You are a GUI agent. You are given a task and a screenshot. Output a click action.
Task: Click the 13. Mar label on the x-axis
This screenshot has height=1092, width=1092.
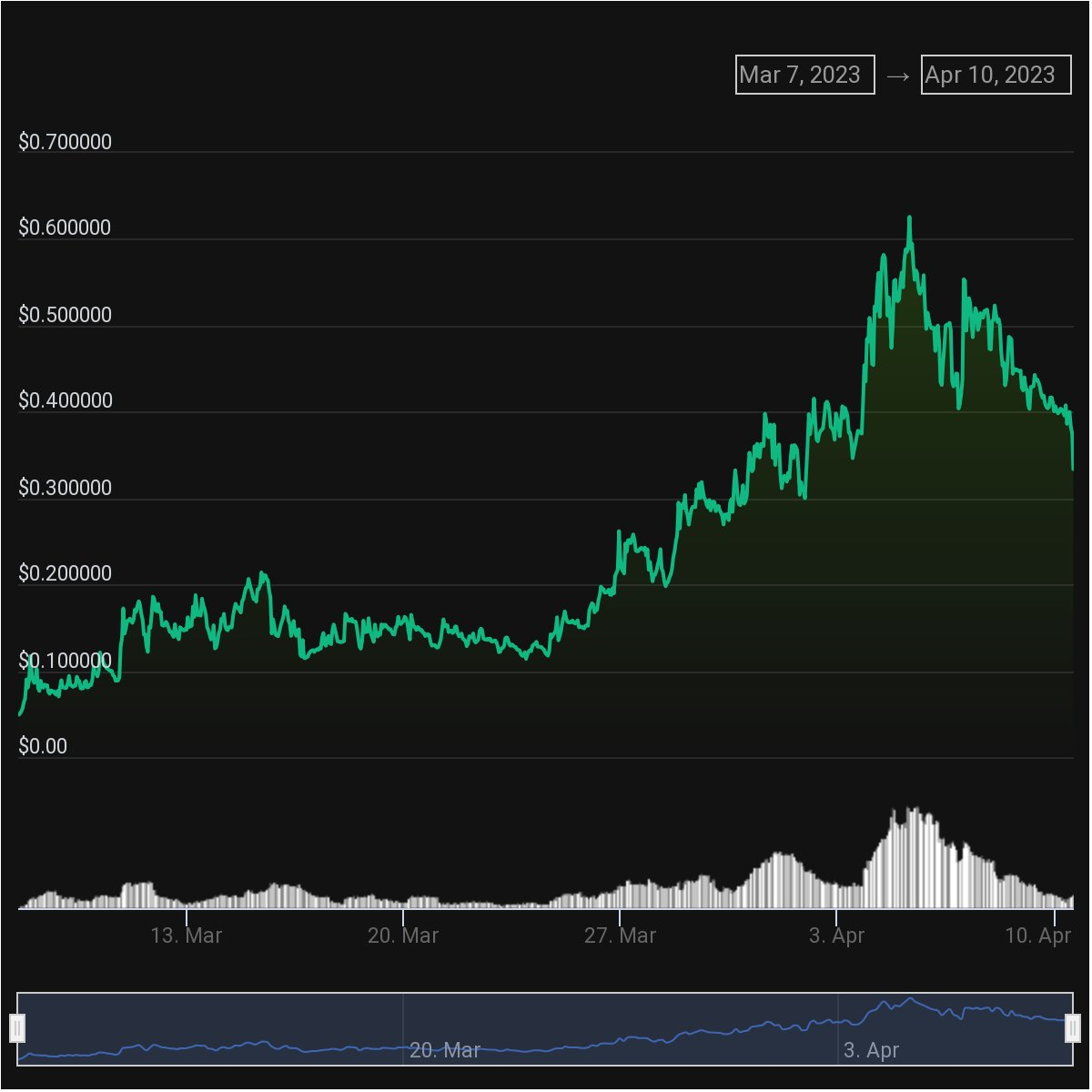coord(186,935)
